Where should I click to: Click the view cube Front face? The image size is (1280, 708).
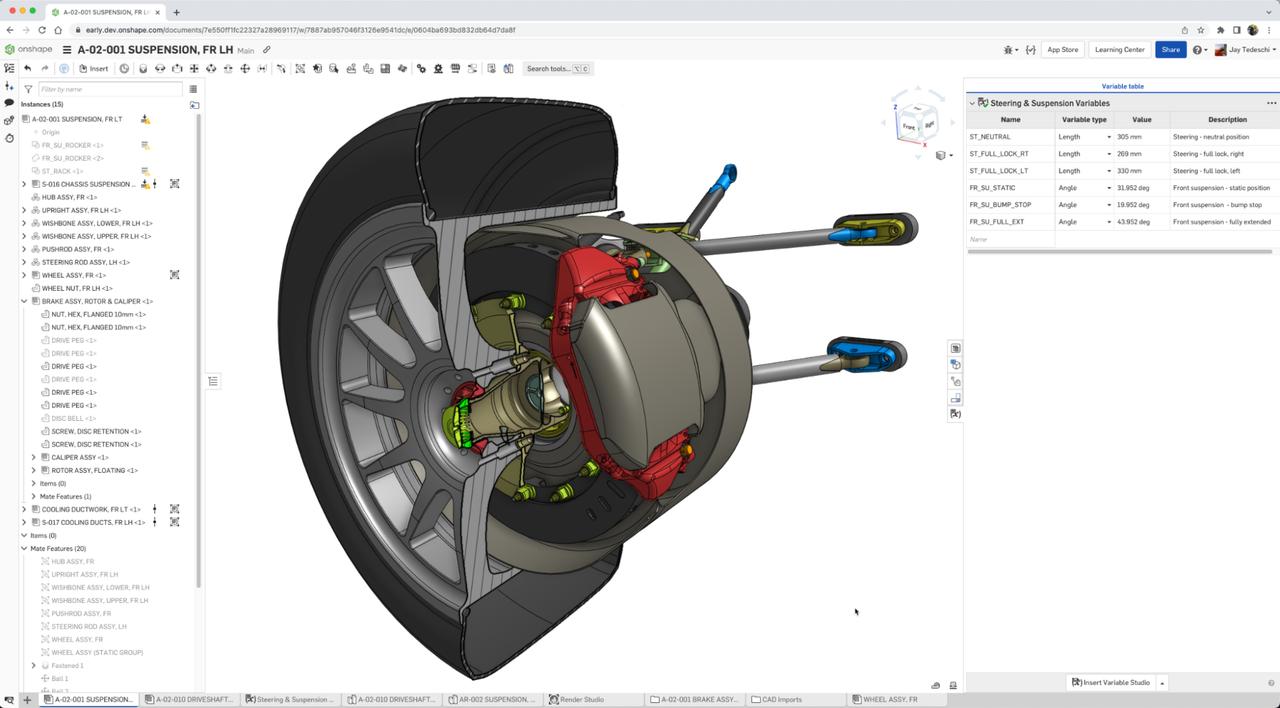tap(909, 127)
